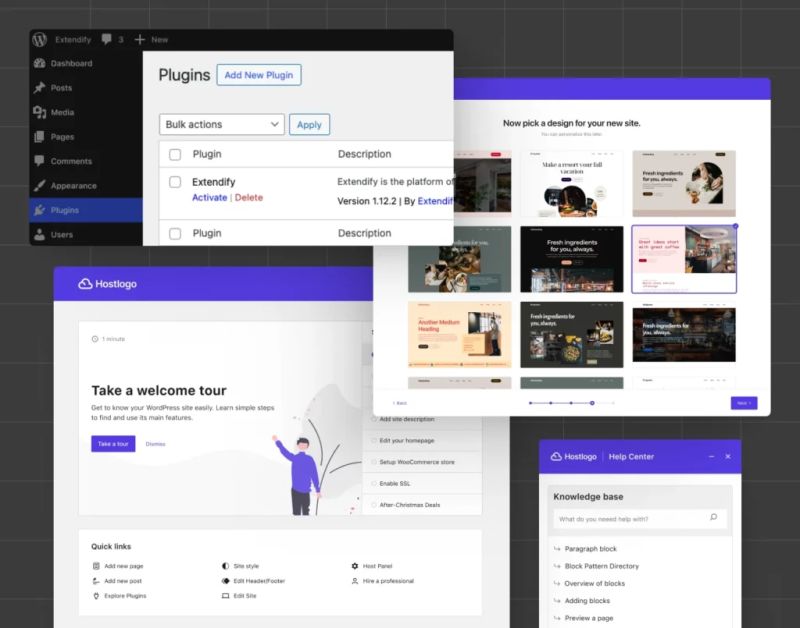Screen dimensions: 800x628
Task: Click the Help Center cloud logo icon
Action: (x=556, y=456)
